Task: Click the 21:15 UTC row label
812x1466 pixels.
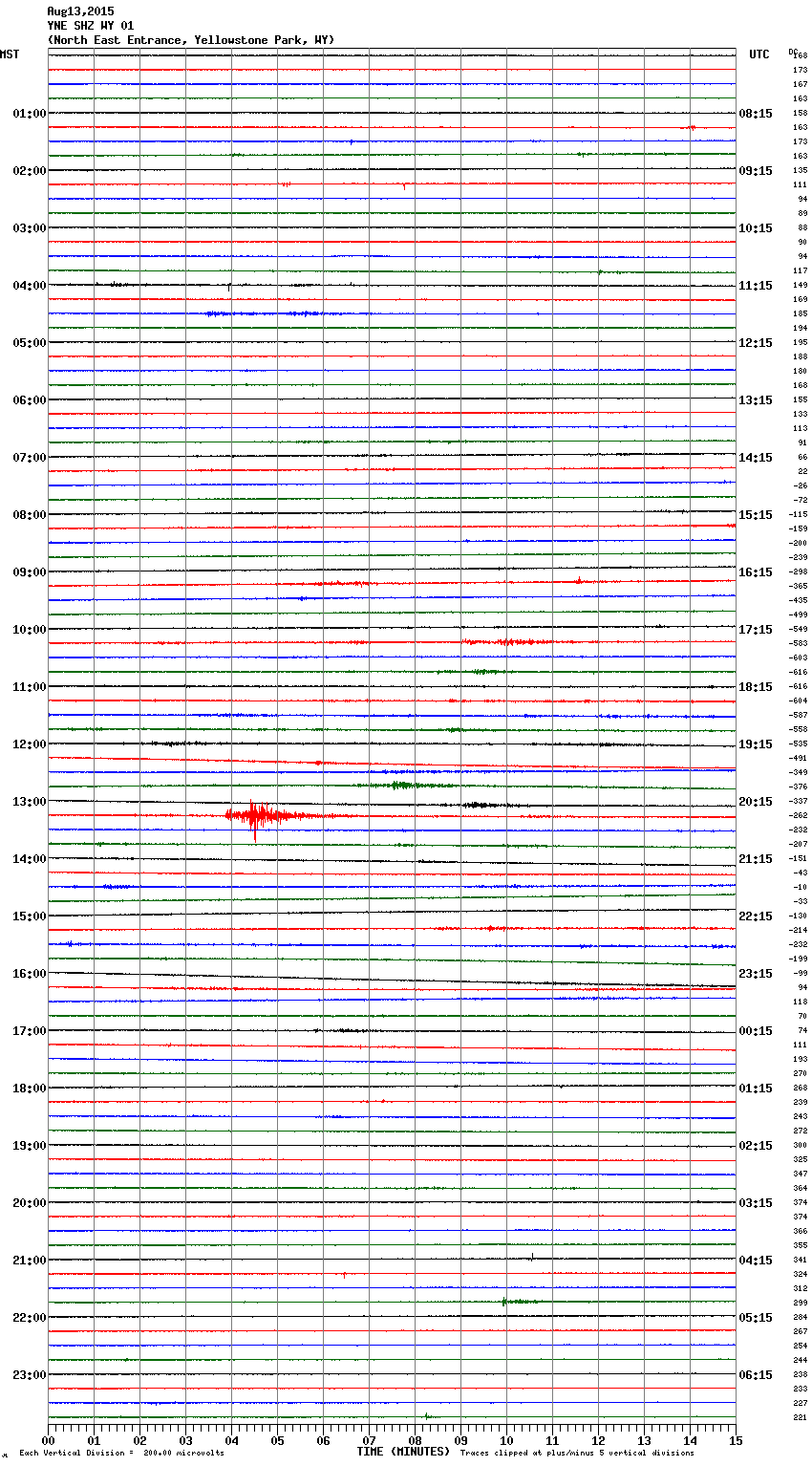Action: [x=756, y=859]
